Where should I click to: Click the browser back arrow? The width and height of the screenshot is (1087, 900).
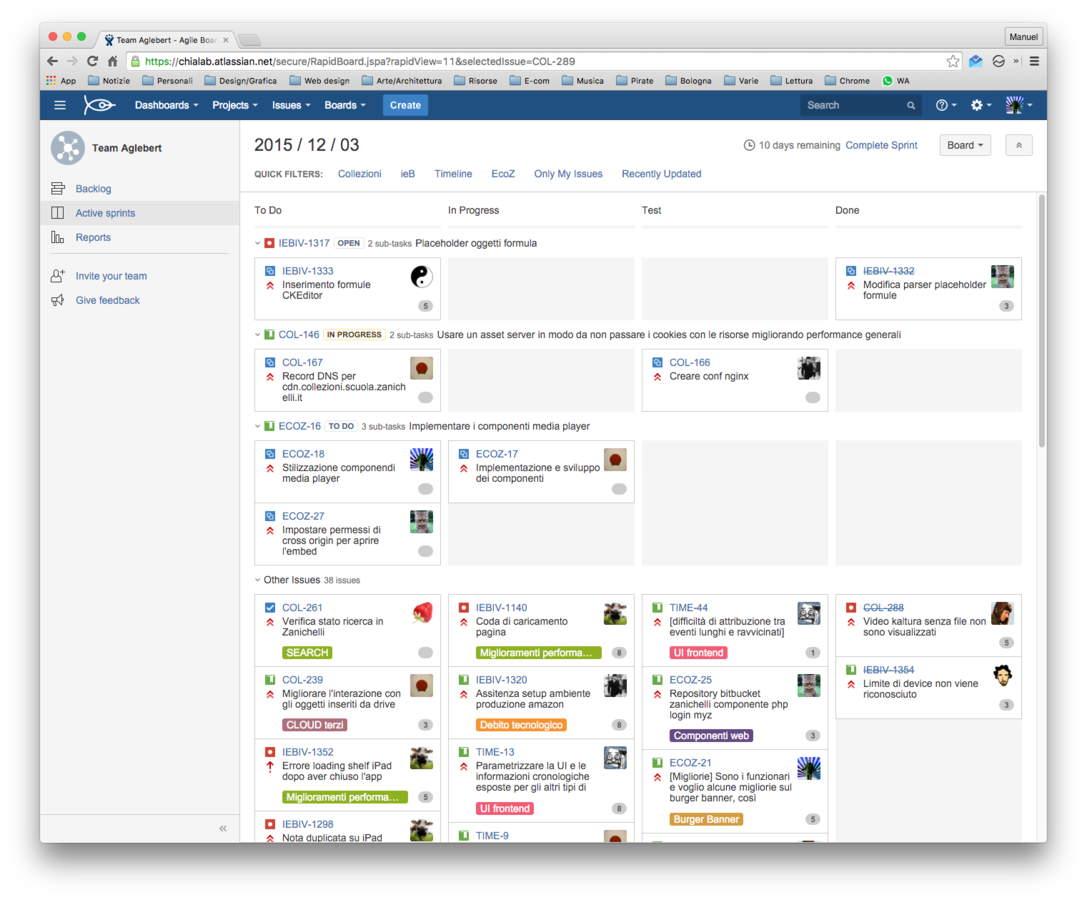coord(53,61)
